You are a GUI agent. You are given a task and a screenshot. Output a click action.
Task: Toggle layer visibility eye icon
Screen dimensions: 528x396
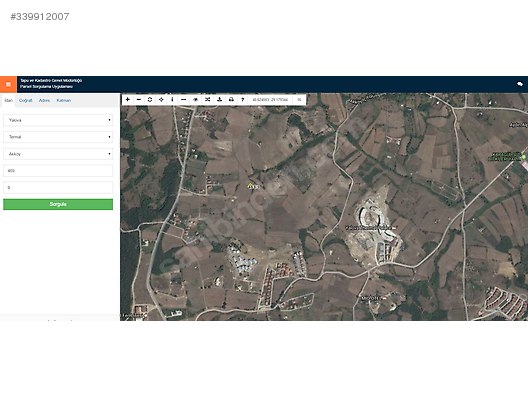click(x=195, y=99)
